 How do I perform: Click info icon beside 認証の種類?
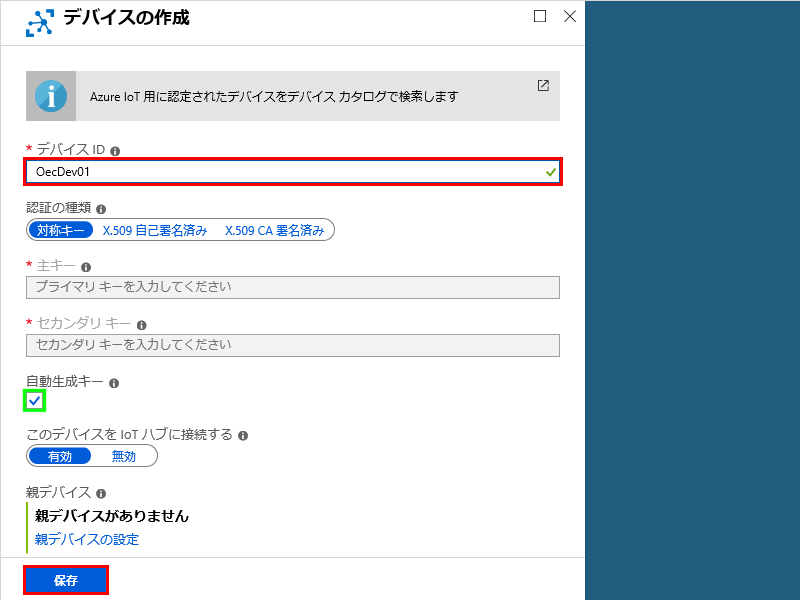101,209
